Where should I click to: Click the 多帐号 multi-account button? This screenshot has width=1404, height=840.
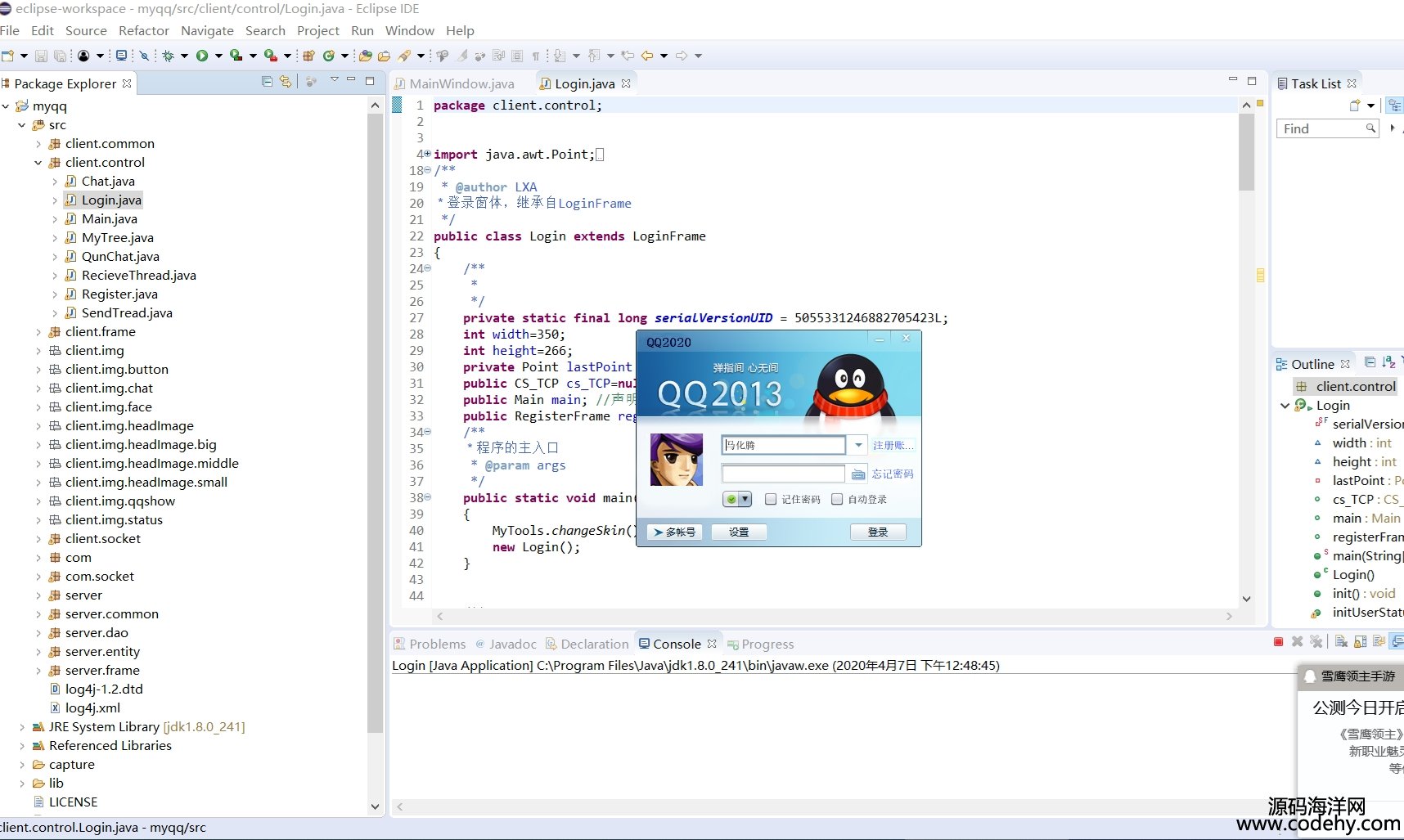click(674, 532)
